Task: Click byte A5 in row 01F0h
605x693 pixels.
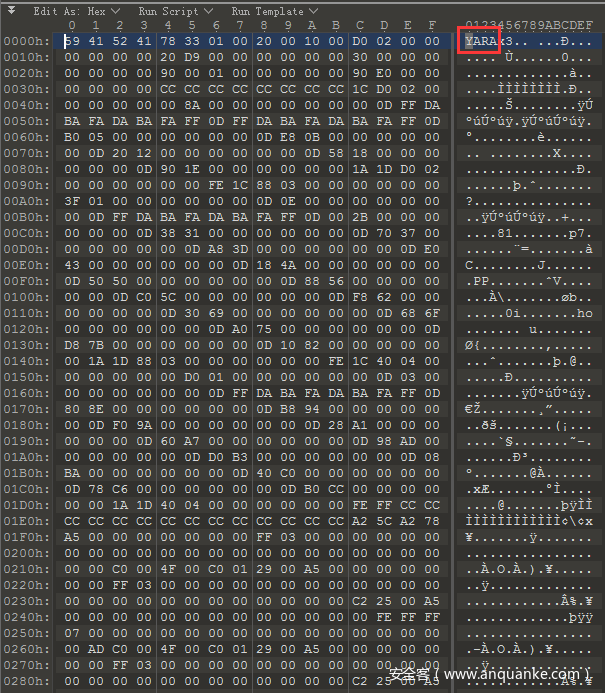Action: 72,537
